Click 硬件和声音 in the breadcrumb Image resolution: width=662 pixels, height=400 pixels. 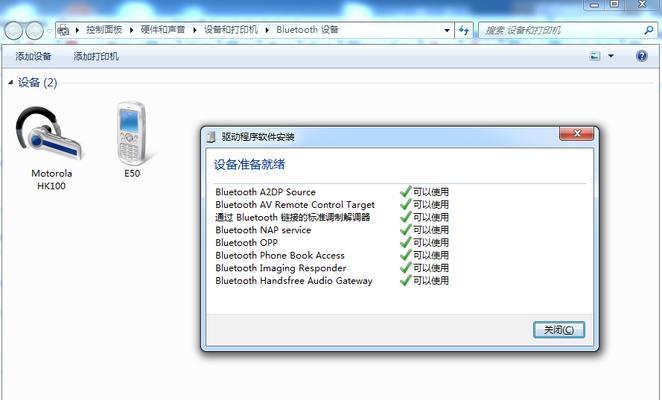163,30
